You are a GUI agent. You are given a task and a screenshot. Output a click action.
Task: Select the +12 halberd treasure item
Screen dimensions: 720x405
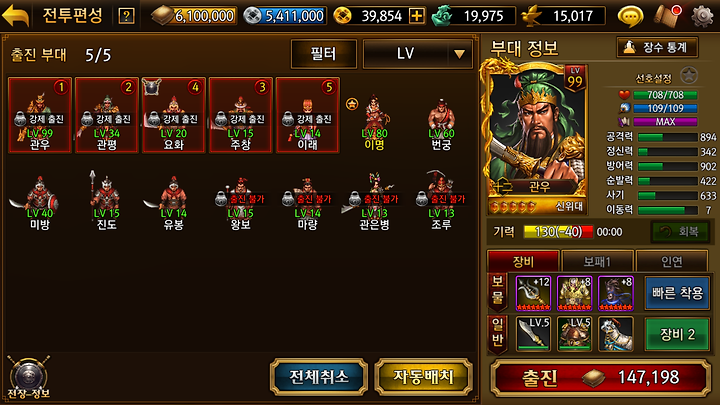tap(533, 293)
